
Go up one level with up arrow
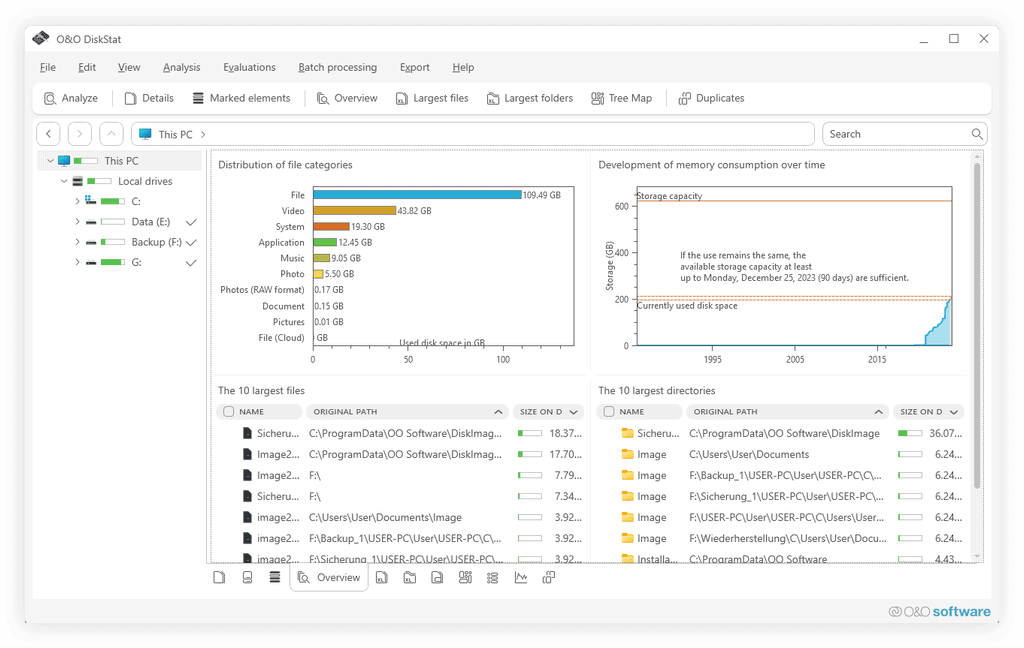[x=112, y=134]
